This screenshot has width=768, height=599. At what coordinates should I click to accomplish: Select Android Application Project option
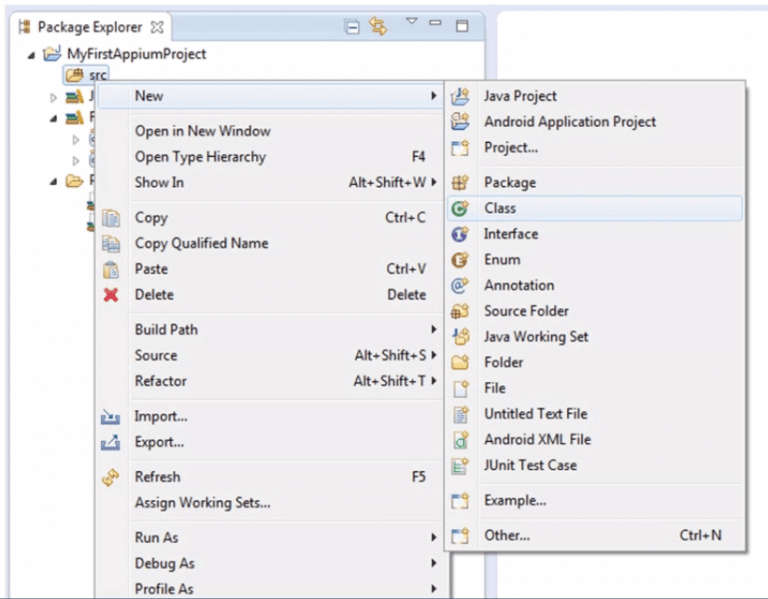tap(570, 122)
